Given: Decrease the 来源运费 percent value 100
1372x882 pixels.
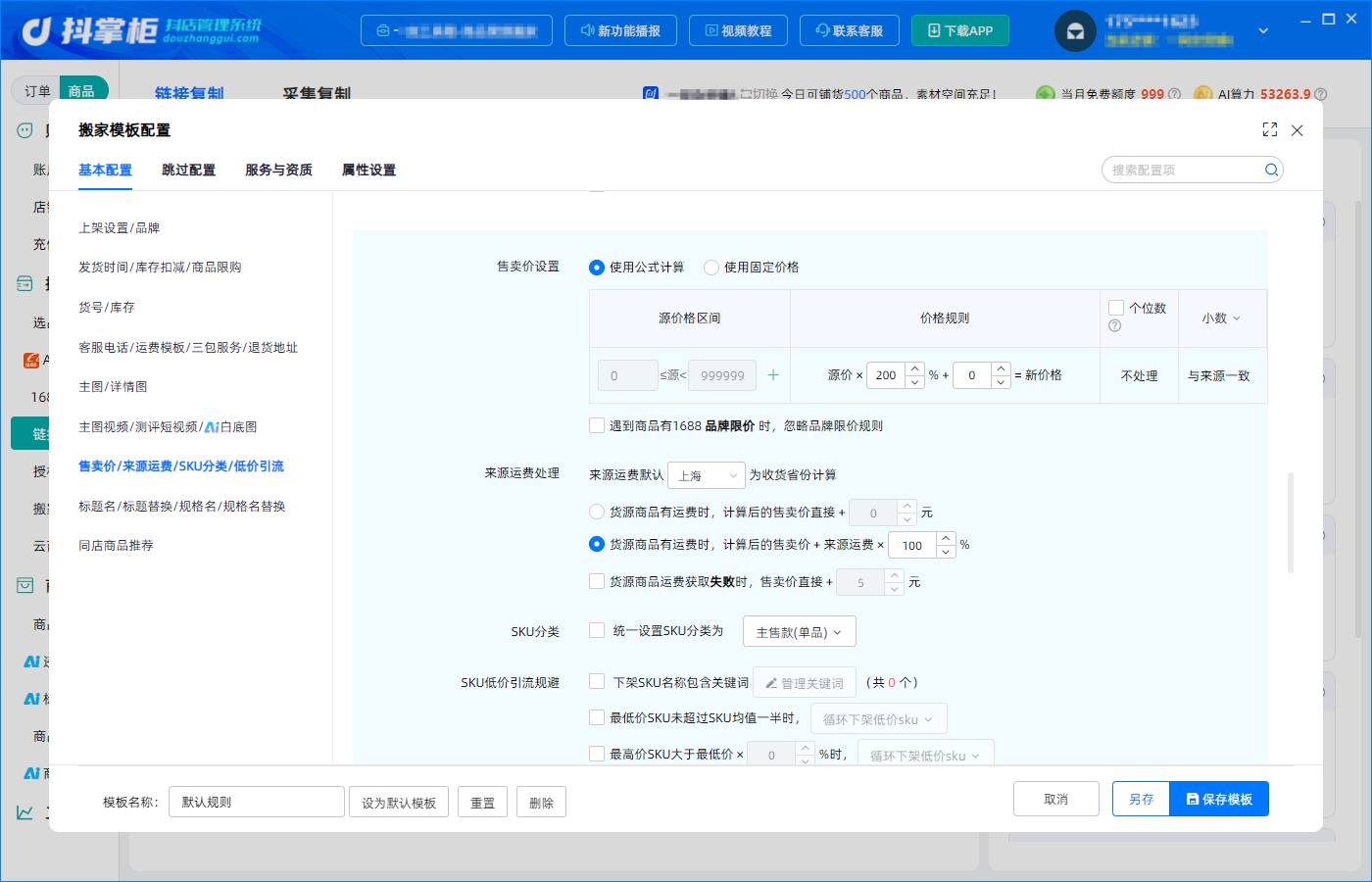Looking at the screenshot, I should pos(946,552).
